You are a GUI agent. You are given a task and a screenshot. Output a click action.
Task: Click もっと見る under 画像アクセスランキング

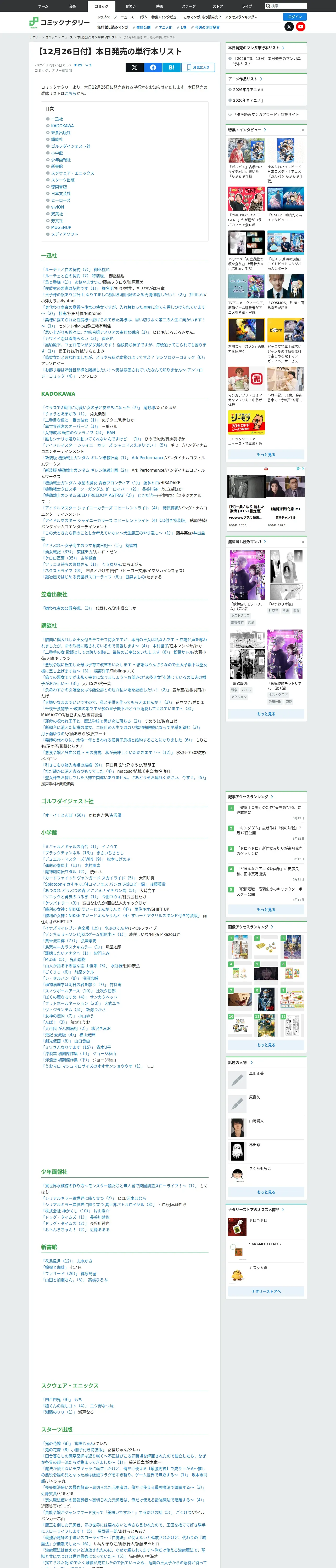[x=266, y=1045]
